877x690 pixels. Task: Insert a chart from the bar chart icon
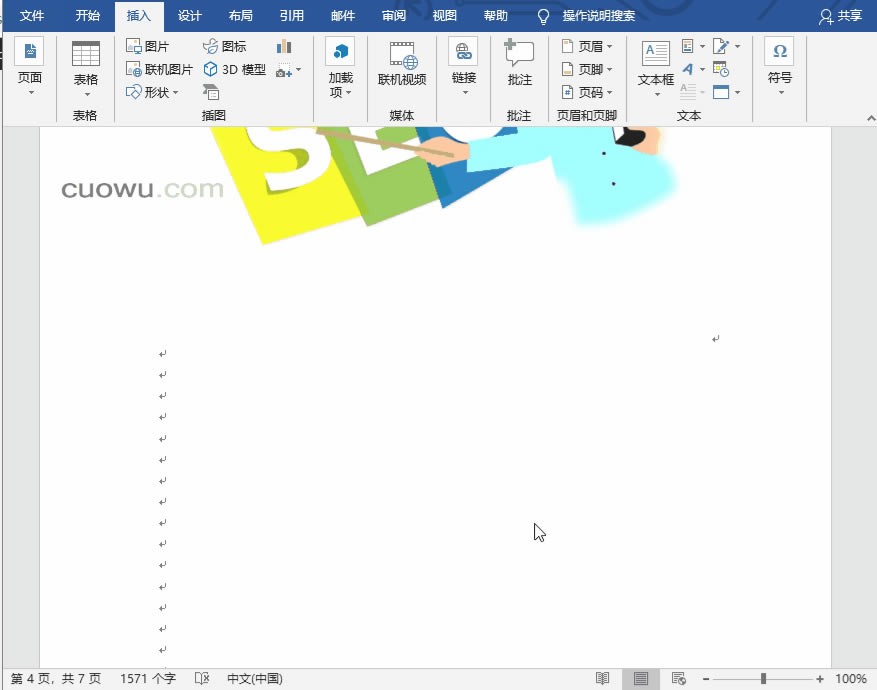284,46
